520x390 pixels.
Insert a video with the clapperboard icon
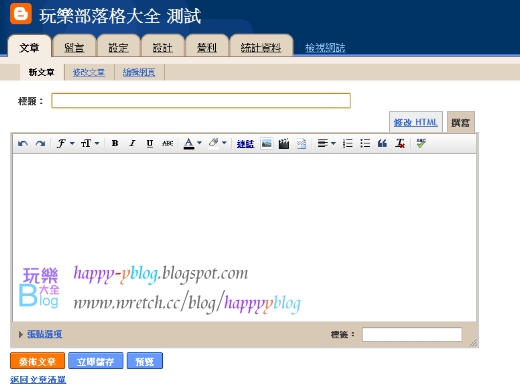284,144
